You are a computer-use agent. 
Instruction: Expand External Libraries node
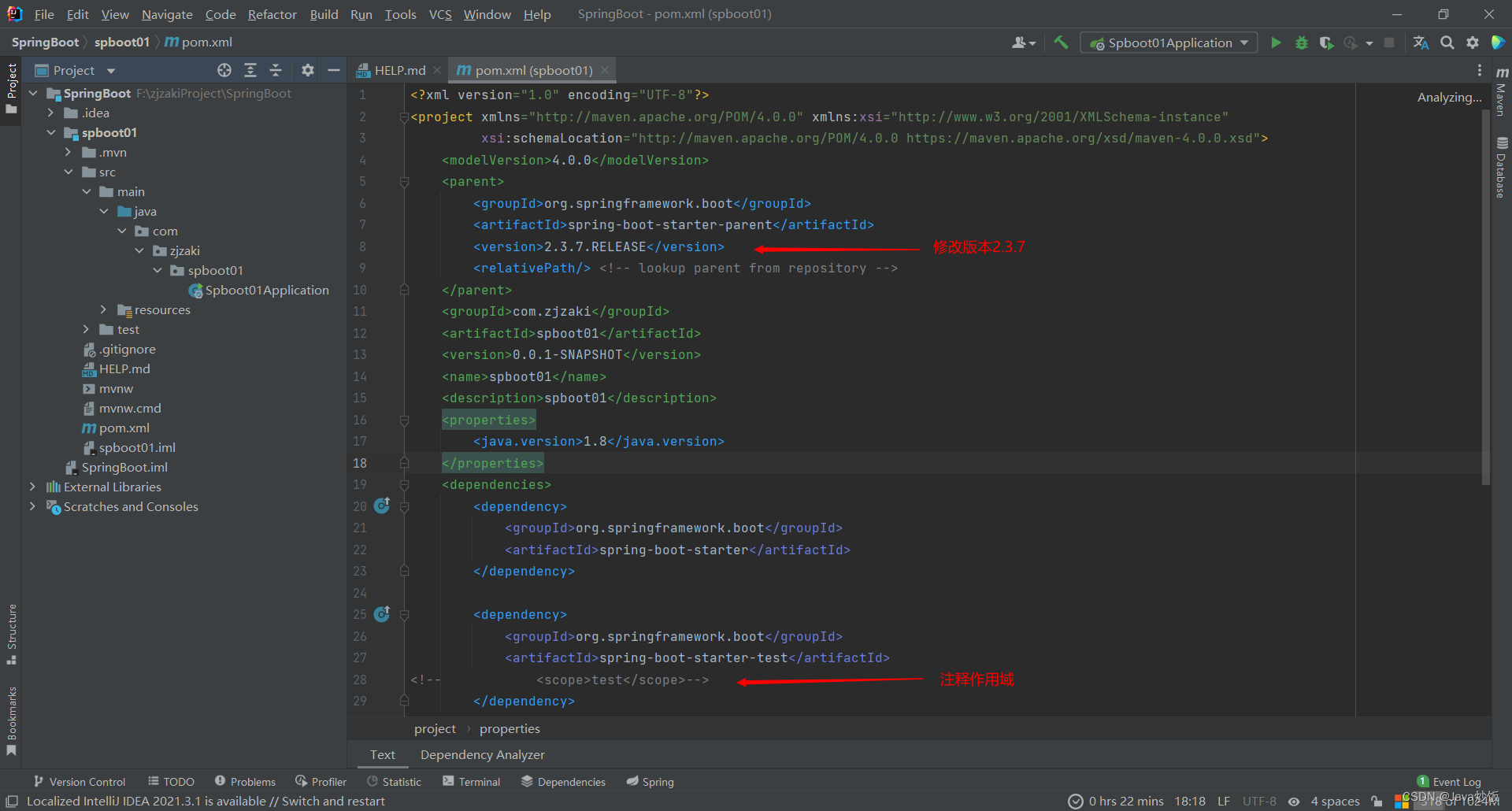coord(32,487)
